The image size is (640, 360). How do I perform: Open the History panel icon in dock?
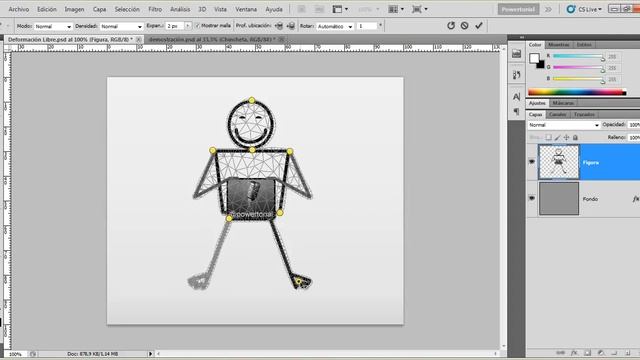(516, 75)
